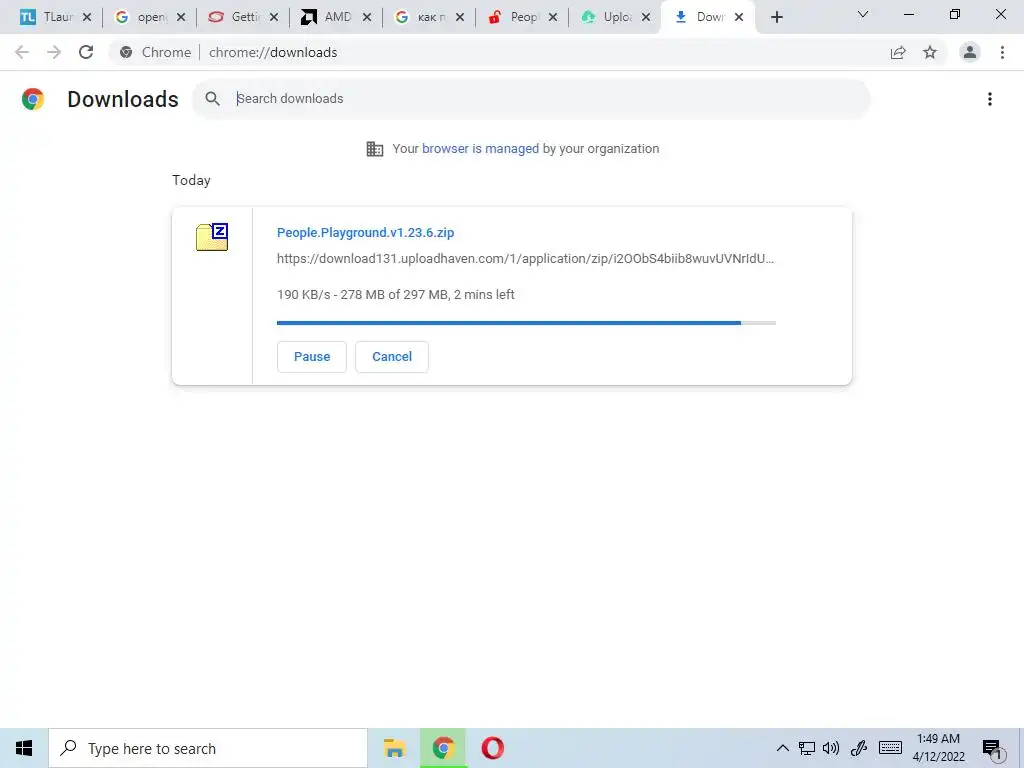Click the browser Forward arrow
1024x768 pixels.
tap(54, 52)
